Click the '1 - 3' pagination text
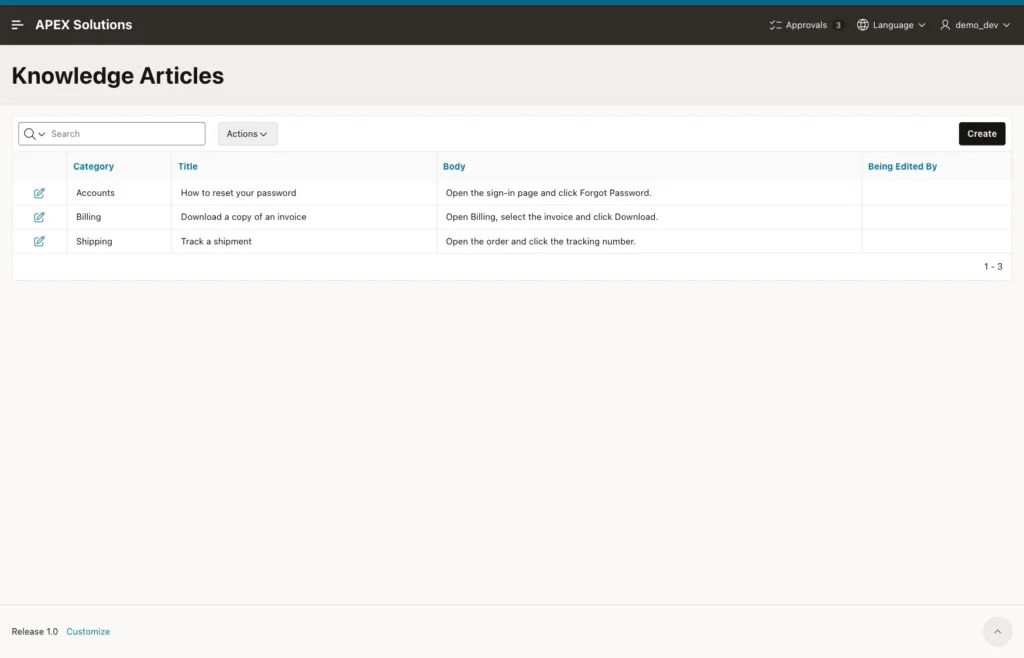The width and height of the screenshot is (1024, 658). tap(993, 266)
